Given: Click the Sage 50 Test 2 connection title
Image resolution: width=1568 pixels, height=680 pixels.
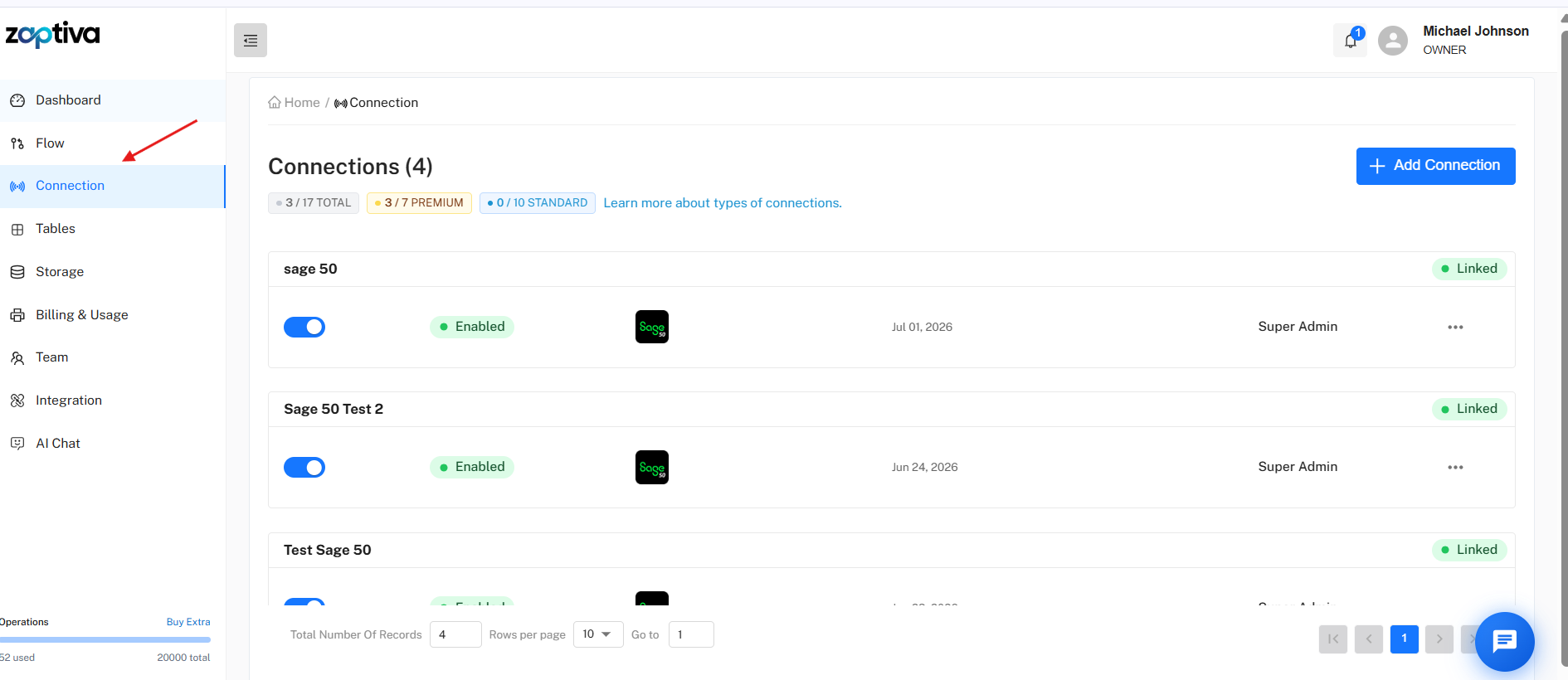Looking at the screenshot, I should click(x=334, y=410).
